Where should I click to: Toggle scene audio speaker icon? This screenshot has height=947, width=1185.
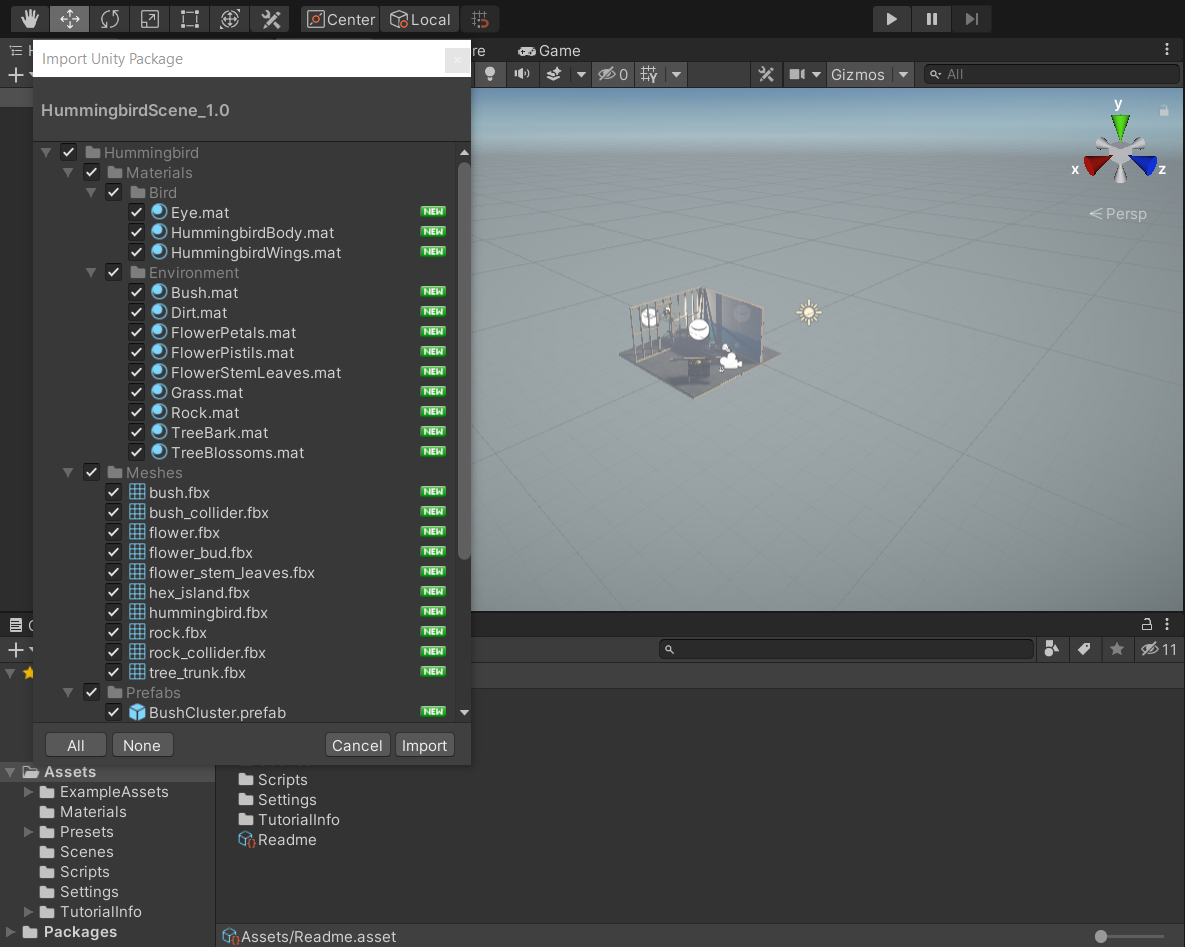click(522, 74)
